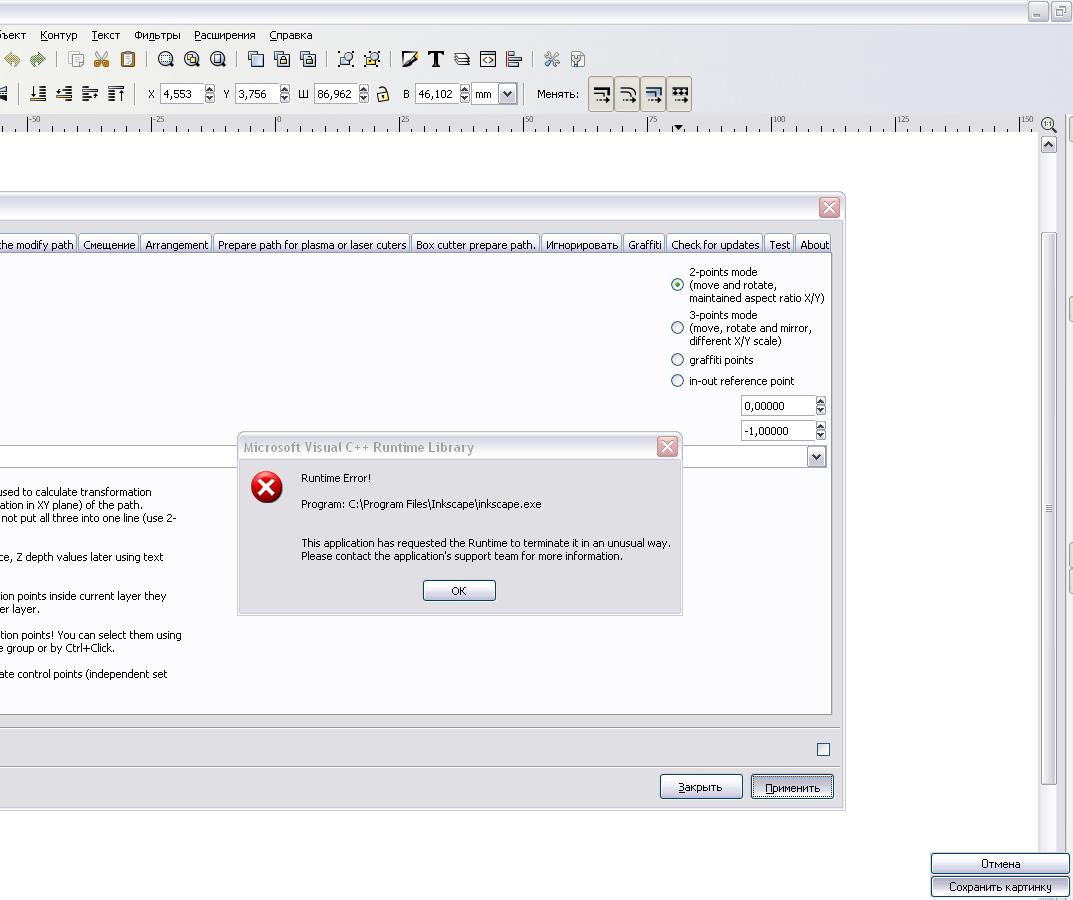Open the Check for updates tab

click(715, 245)
